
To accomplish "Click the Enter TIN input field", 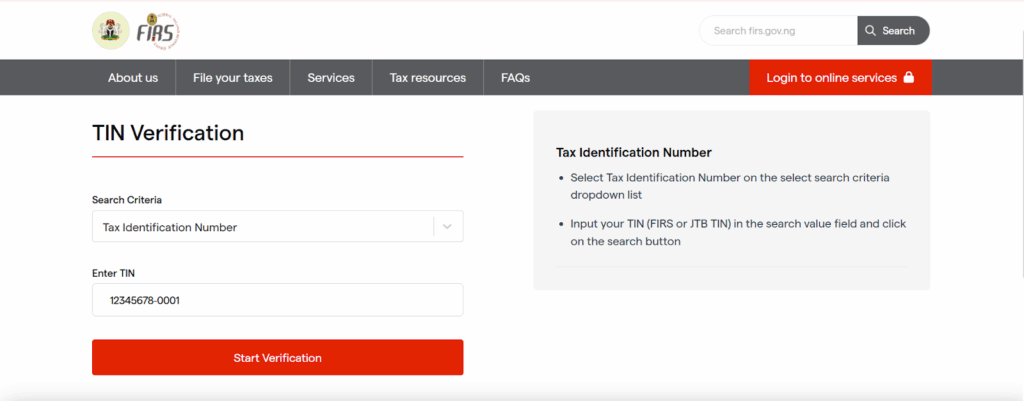I will (277, 300).
